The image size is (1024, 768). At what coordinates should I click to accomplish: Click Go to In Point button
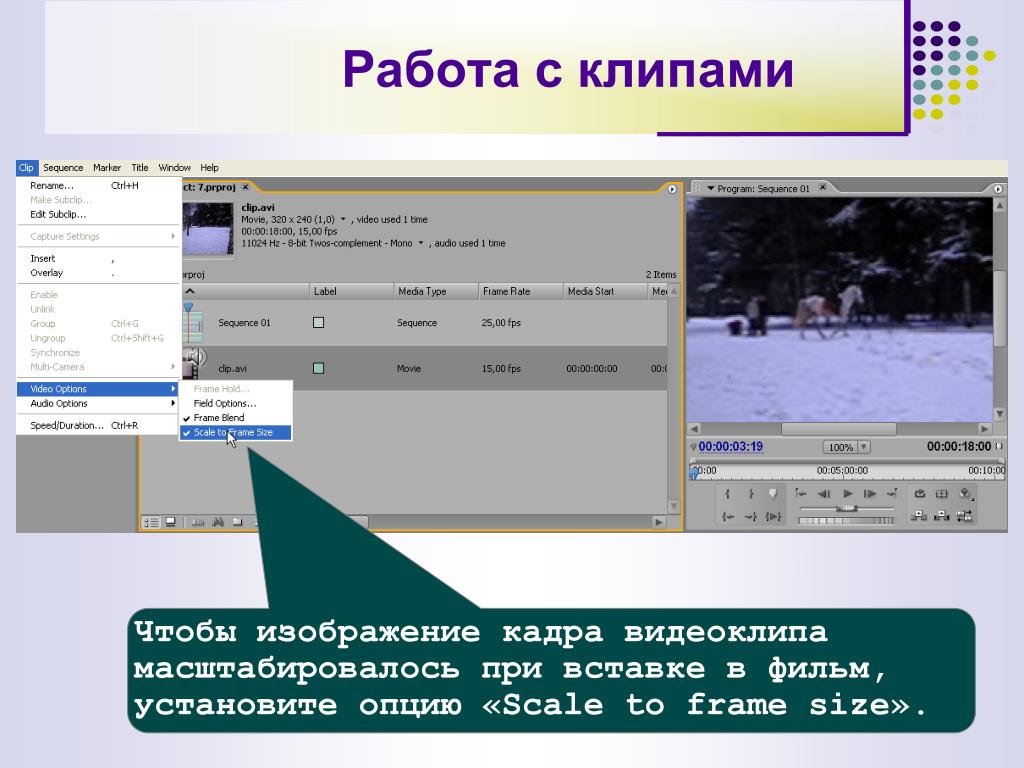pyautogui.click(x=727, y=517)
